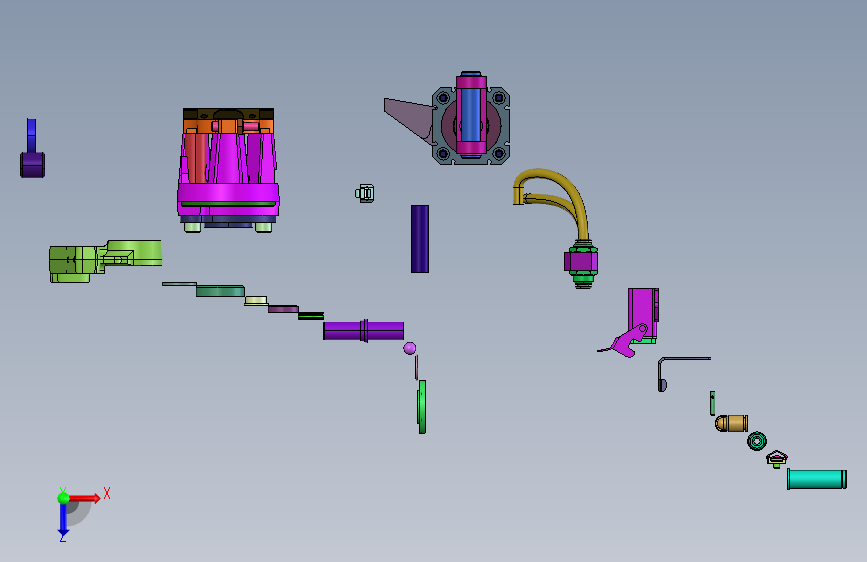
Task: Select the cream-colored small block
Action: [x=256, y=301]
